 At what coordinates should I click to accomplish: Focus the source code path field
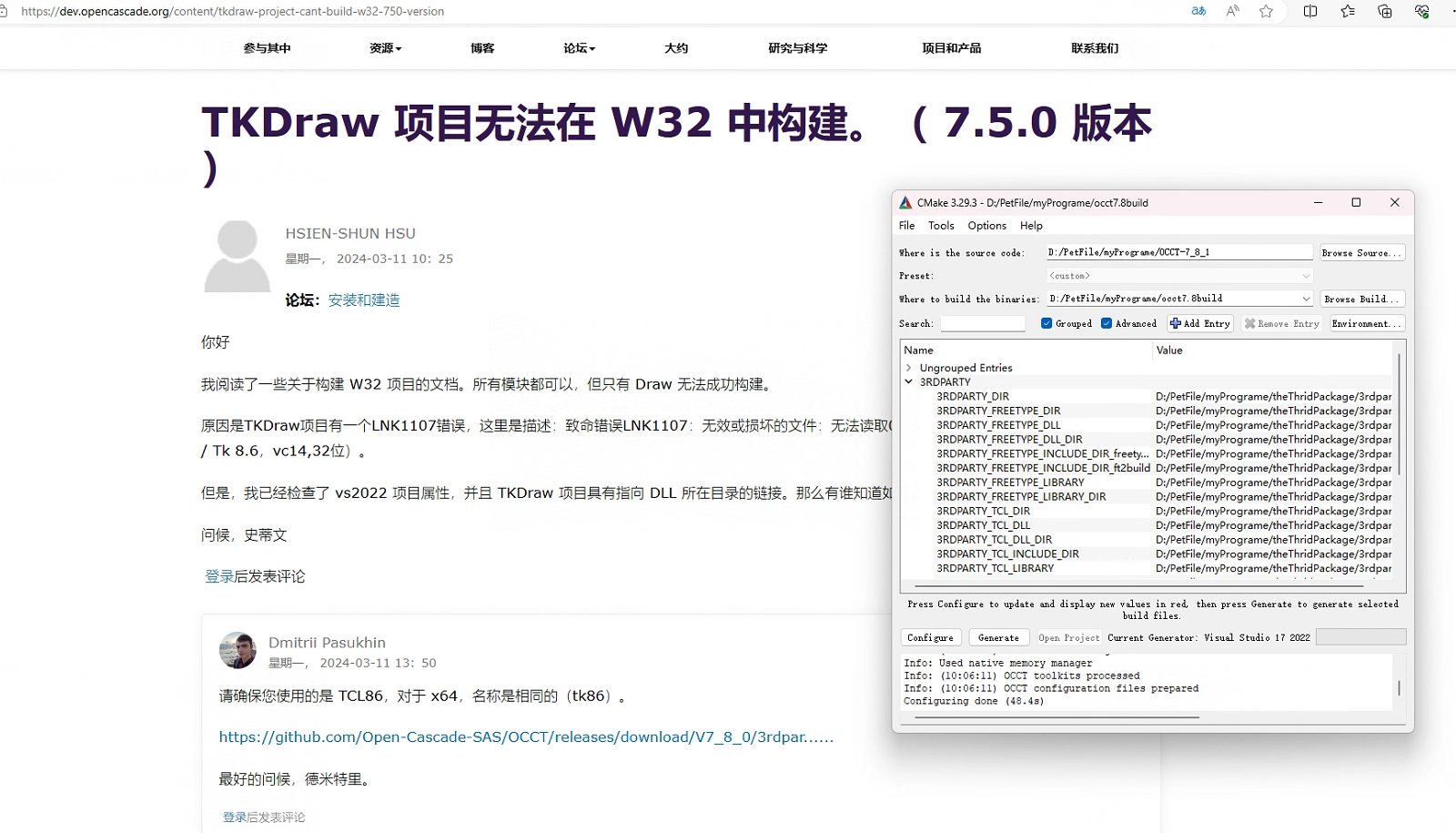pos(1179,252)
